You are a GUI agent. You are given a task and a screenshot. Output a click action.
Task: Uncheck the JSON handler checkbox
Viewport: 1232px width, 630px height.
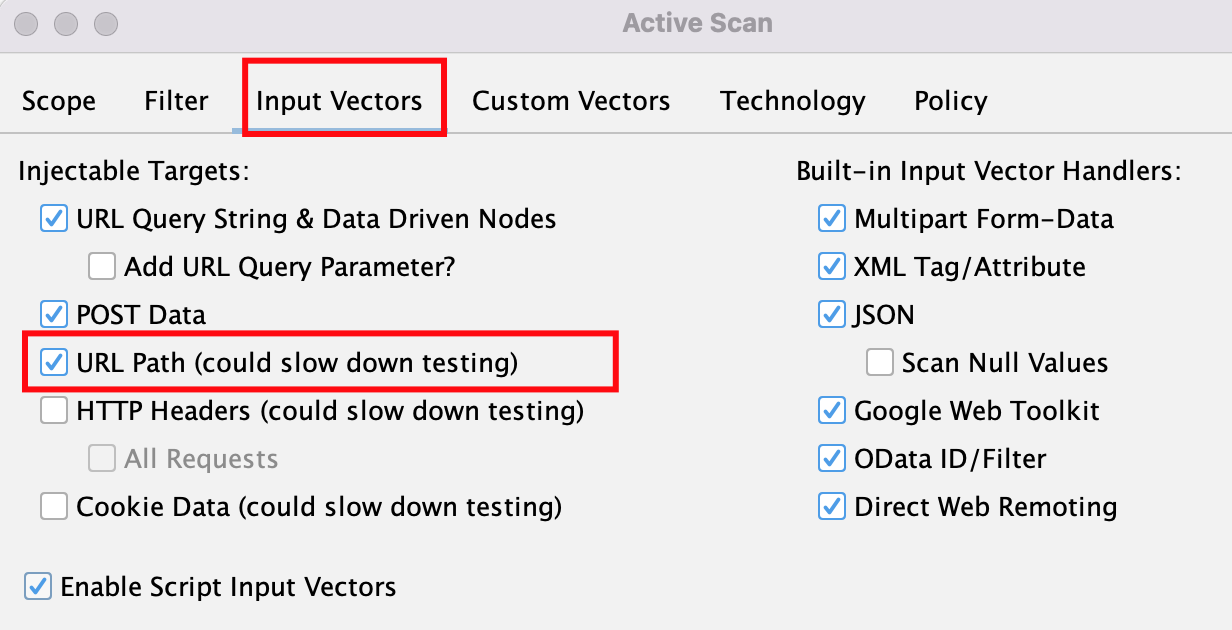click(832, 315)
